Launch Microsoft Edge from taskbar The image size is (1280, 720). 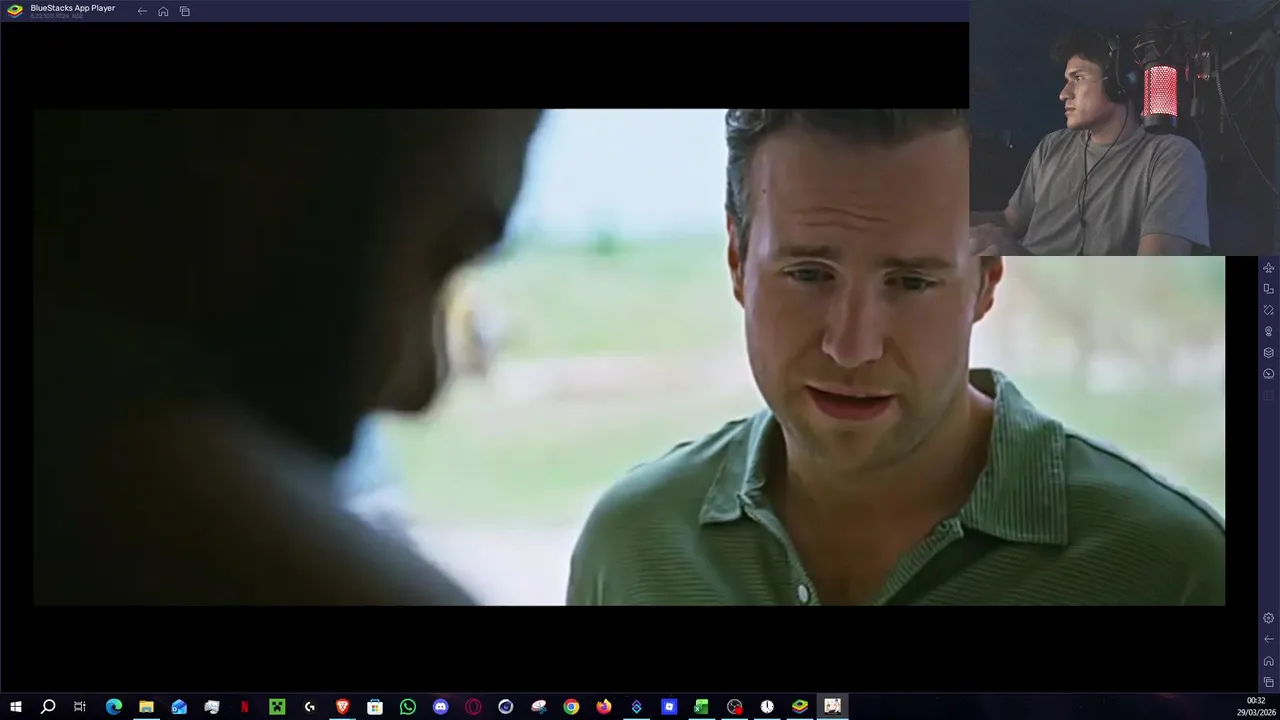113,707
